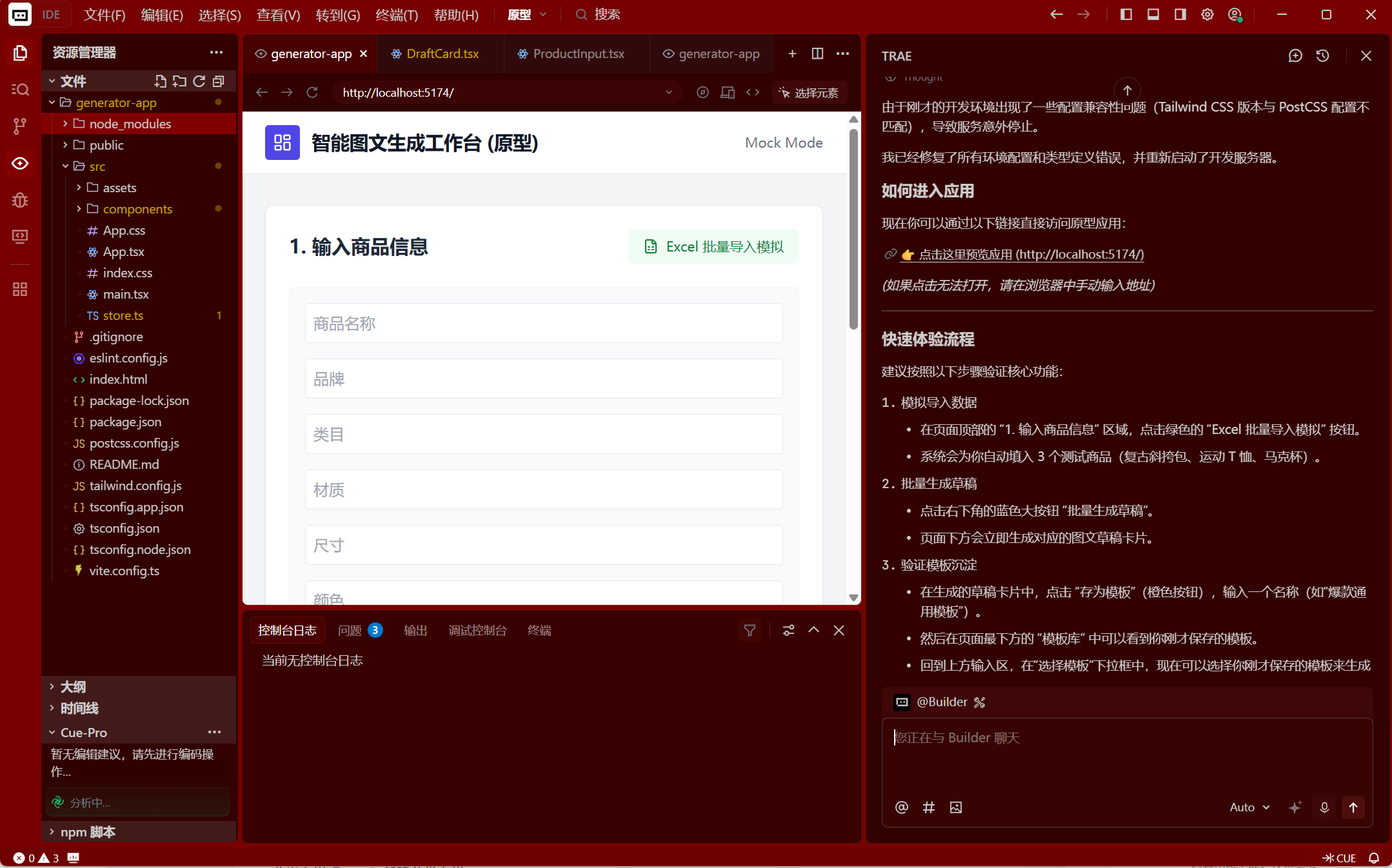
Task: Click the refresh explorer icon in file header
Action: tap(199, 81)
